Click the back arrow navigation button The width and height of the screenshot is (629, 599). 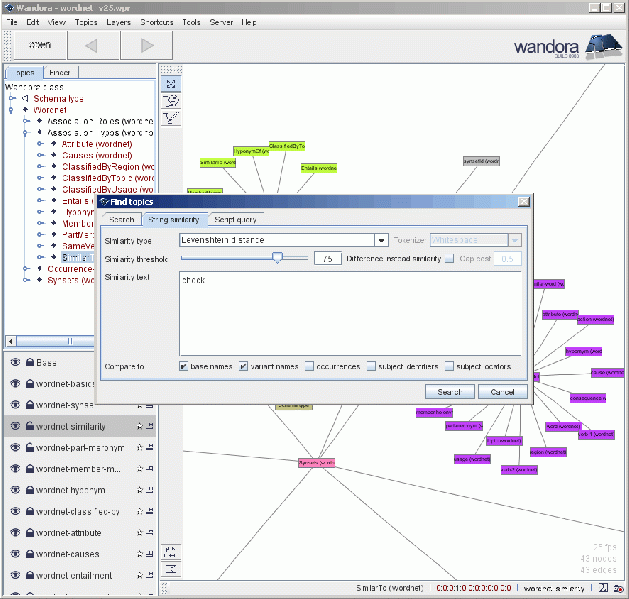90,45
